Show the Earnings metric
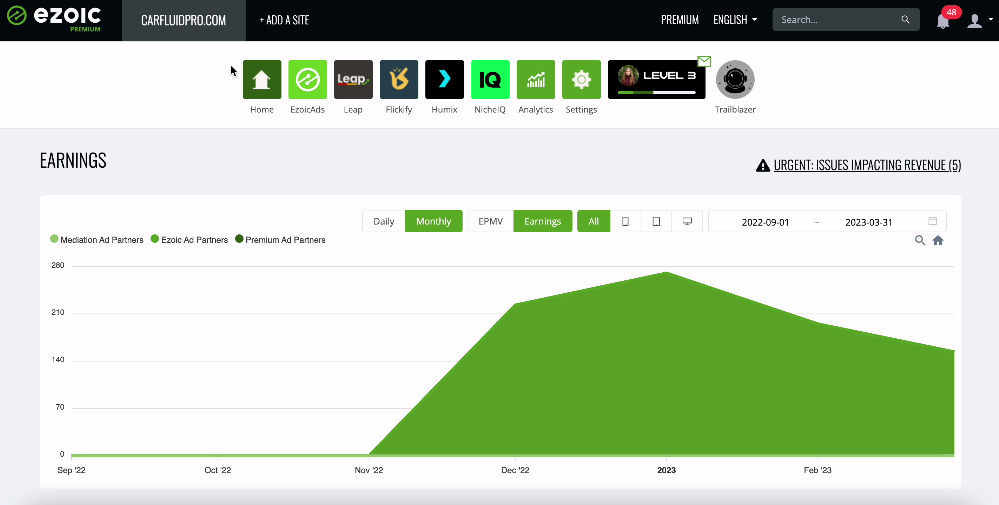Viewport: 999px width, 505px height. tap(543, 221)
